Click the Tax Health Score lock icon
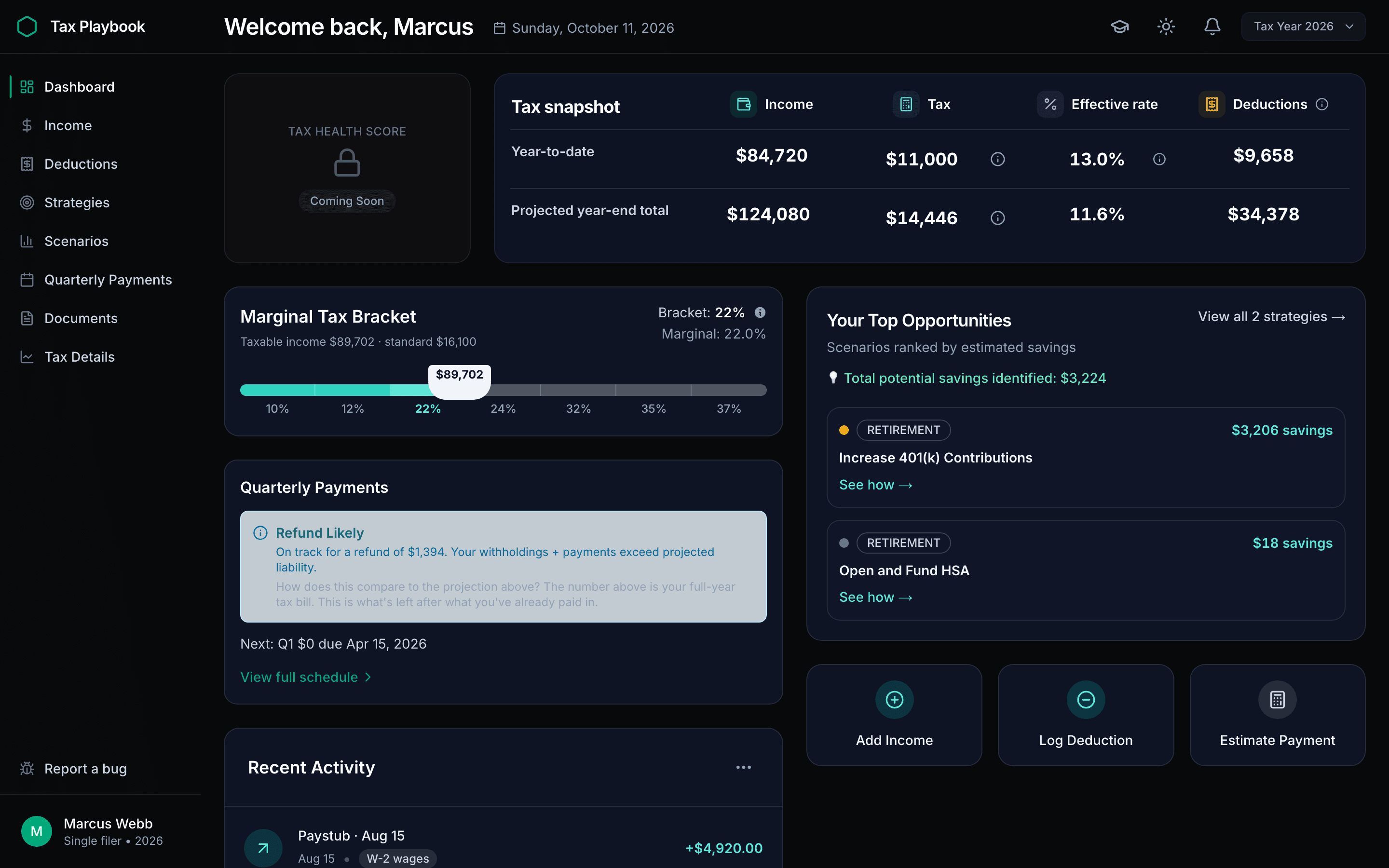The image size is (1389, 868). (347, 163)
